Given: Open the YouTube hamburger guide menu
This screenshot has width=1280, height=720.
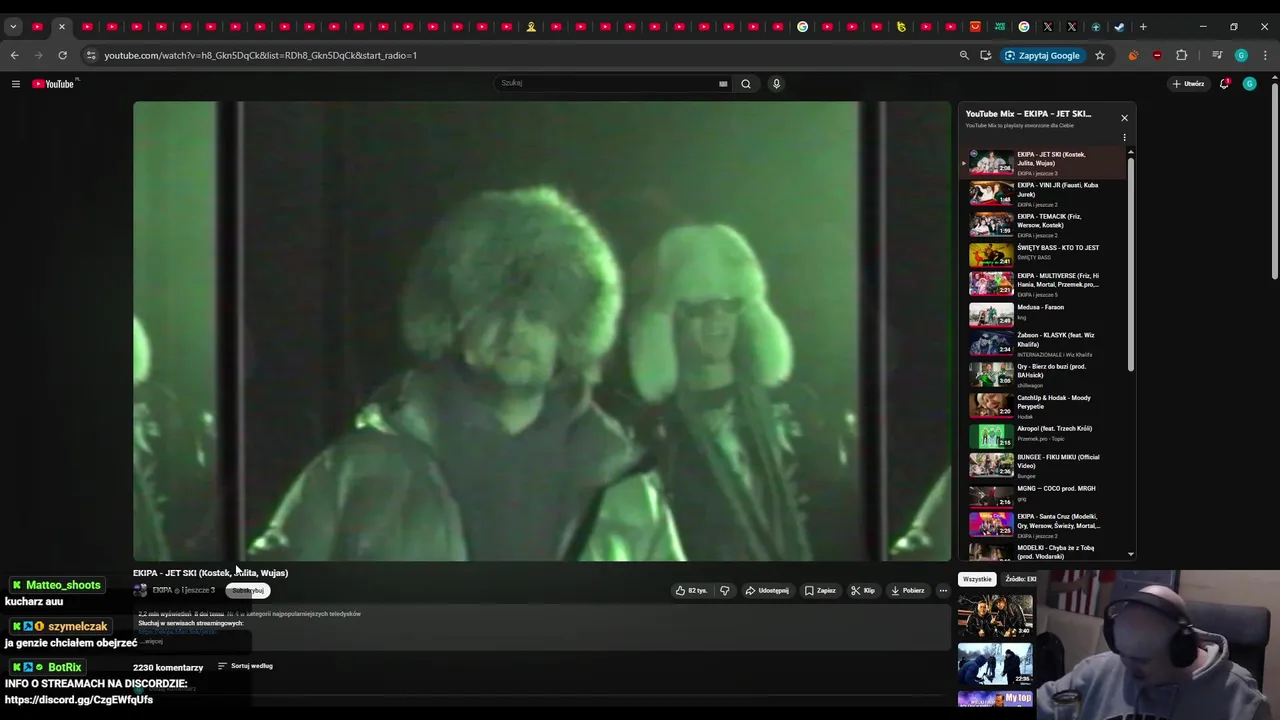Looking at the screenshot, I should point(15,84).
